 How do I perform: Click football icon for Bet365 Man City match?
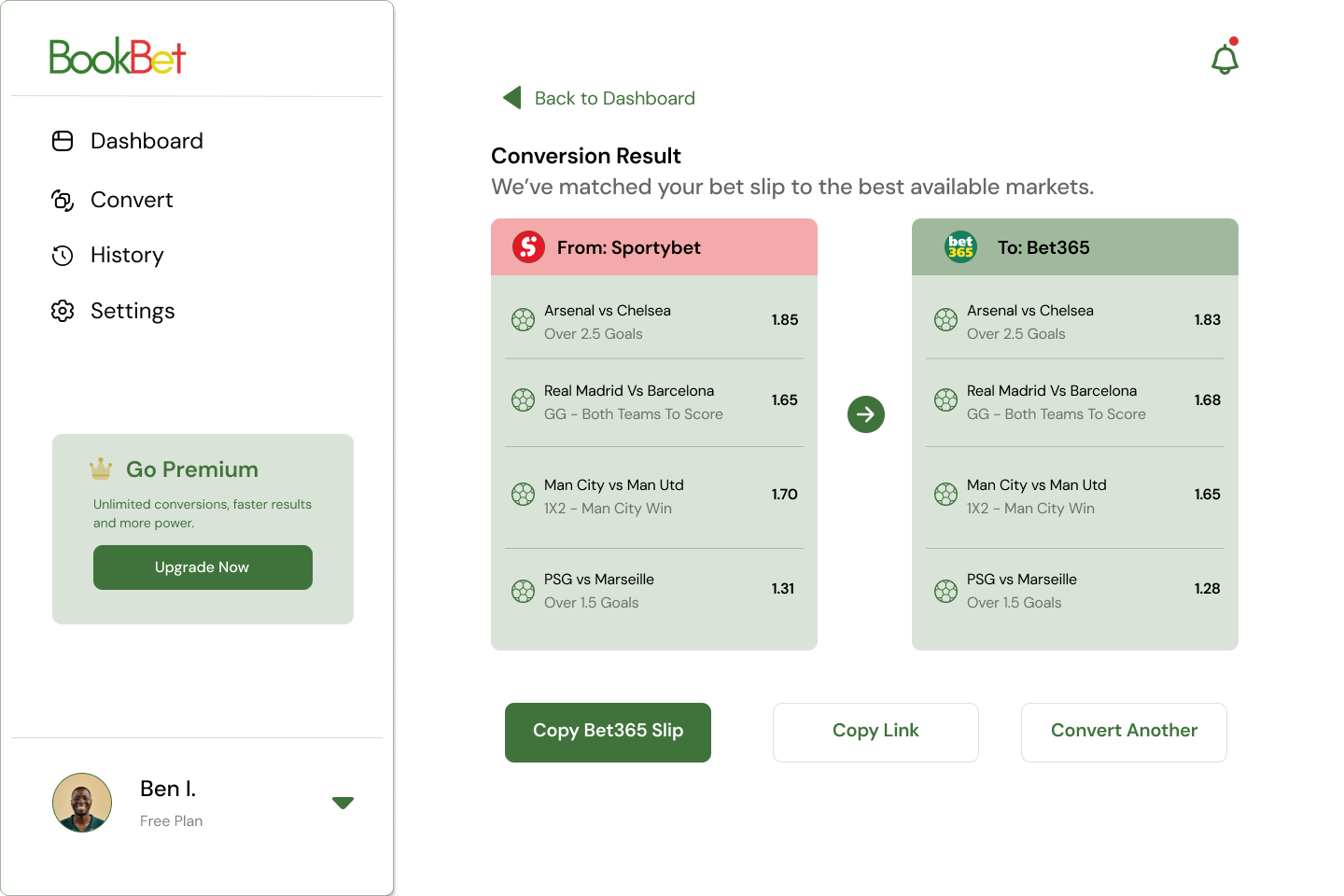946,495
